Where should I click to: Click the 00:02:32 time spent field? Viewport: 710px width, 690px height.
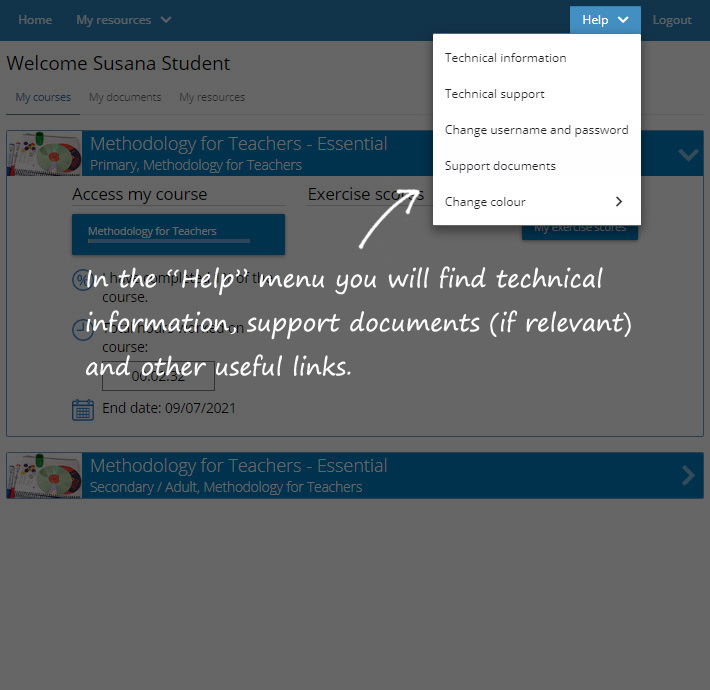[x=158, y=376]
